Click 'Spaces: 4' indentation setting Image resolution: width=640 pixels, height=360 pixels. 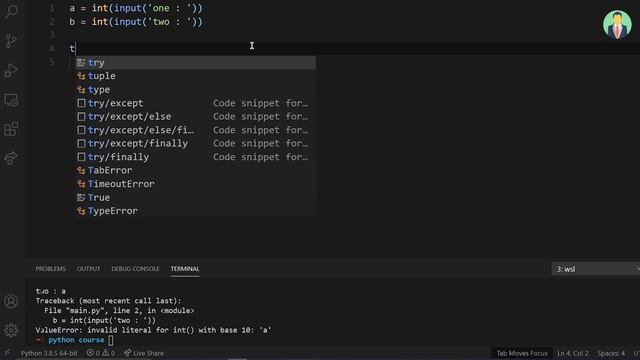coord(611,353)
